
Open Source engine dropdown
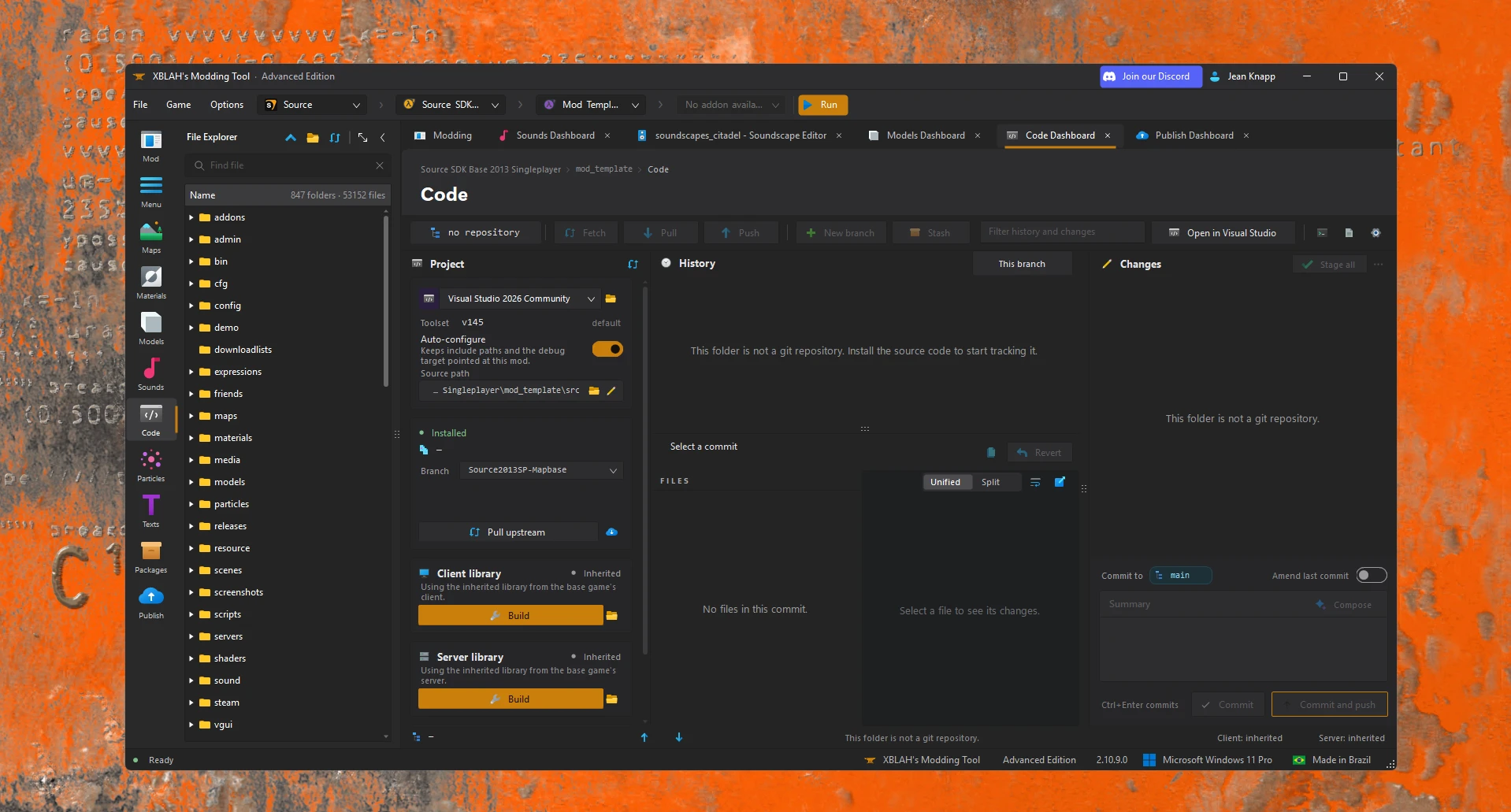313,105
